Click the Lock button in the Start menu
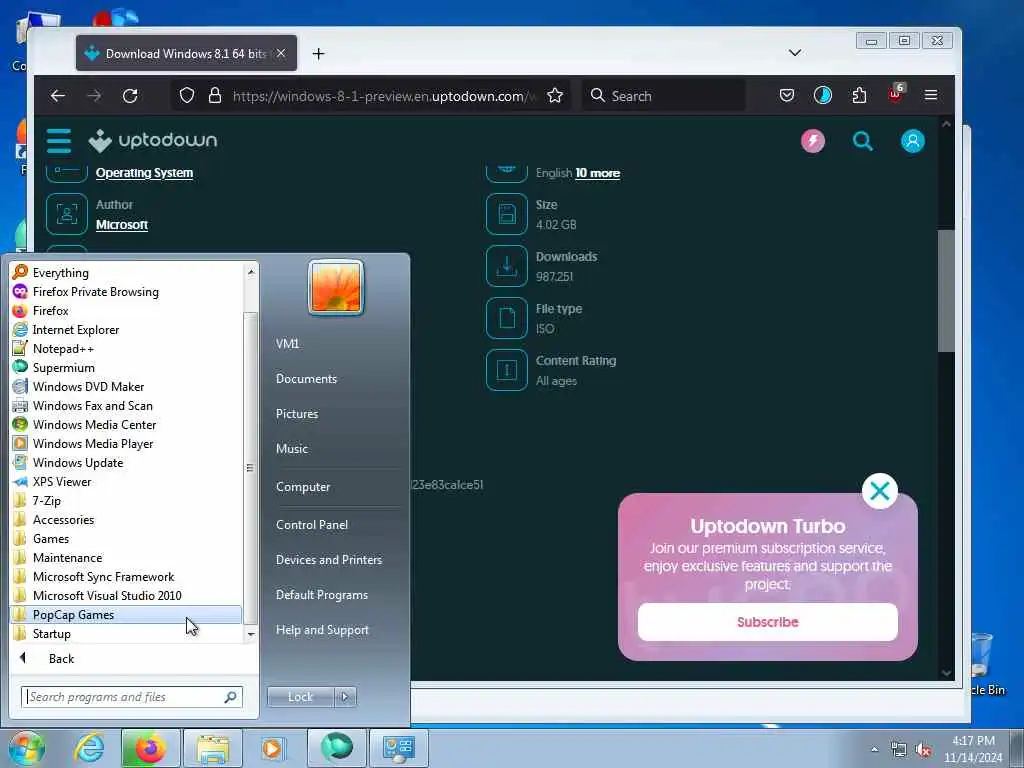The height and width of the screenshot is (768, 1024). point(300,697)
